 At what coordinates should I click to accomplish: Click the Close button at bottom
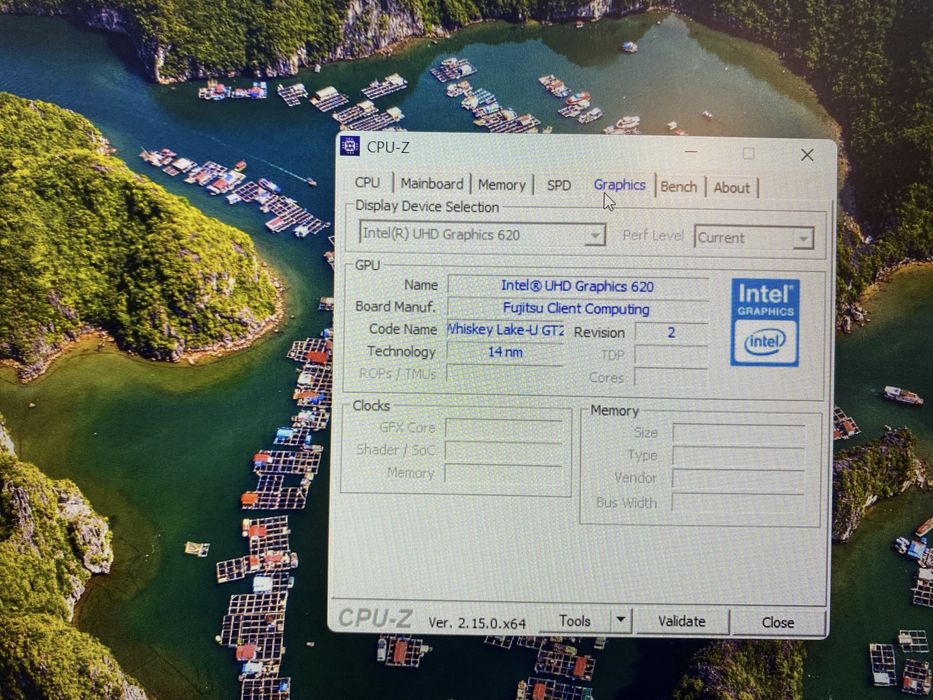point(778,623)
